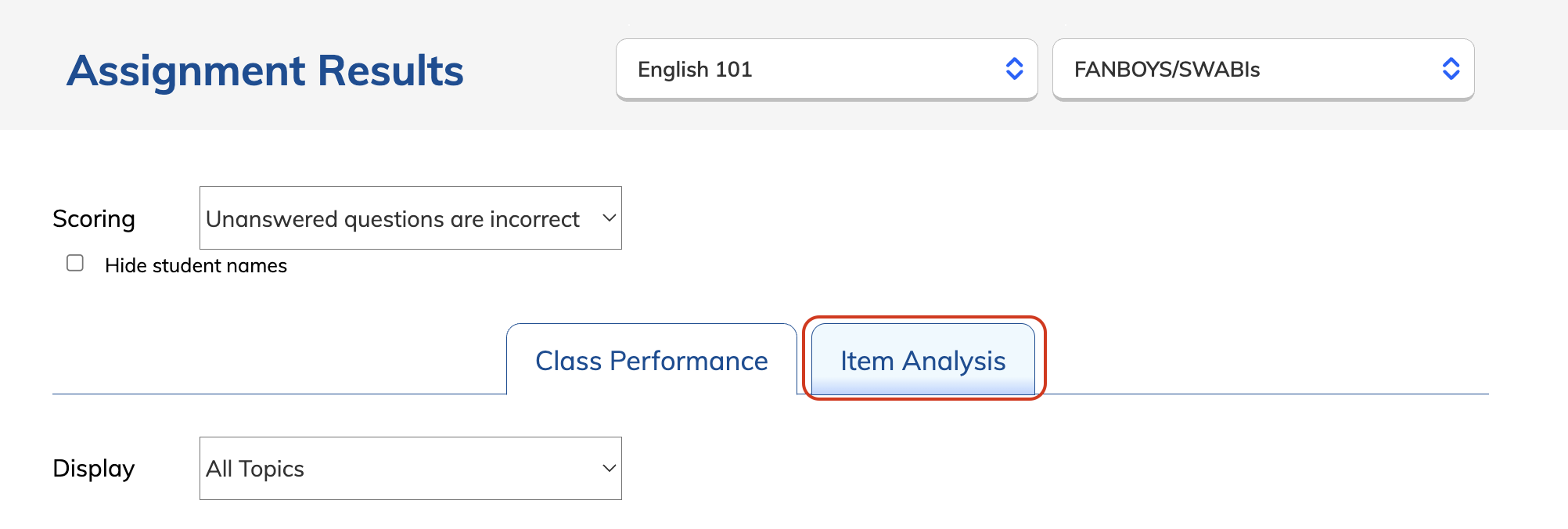Check the box next to Hide student names
The width and height of the screenshot is (1568, 529).
(x=74, y=263)
